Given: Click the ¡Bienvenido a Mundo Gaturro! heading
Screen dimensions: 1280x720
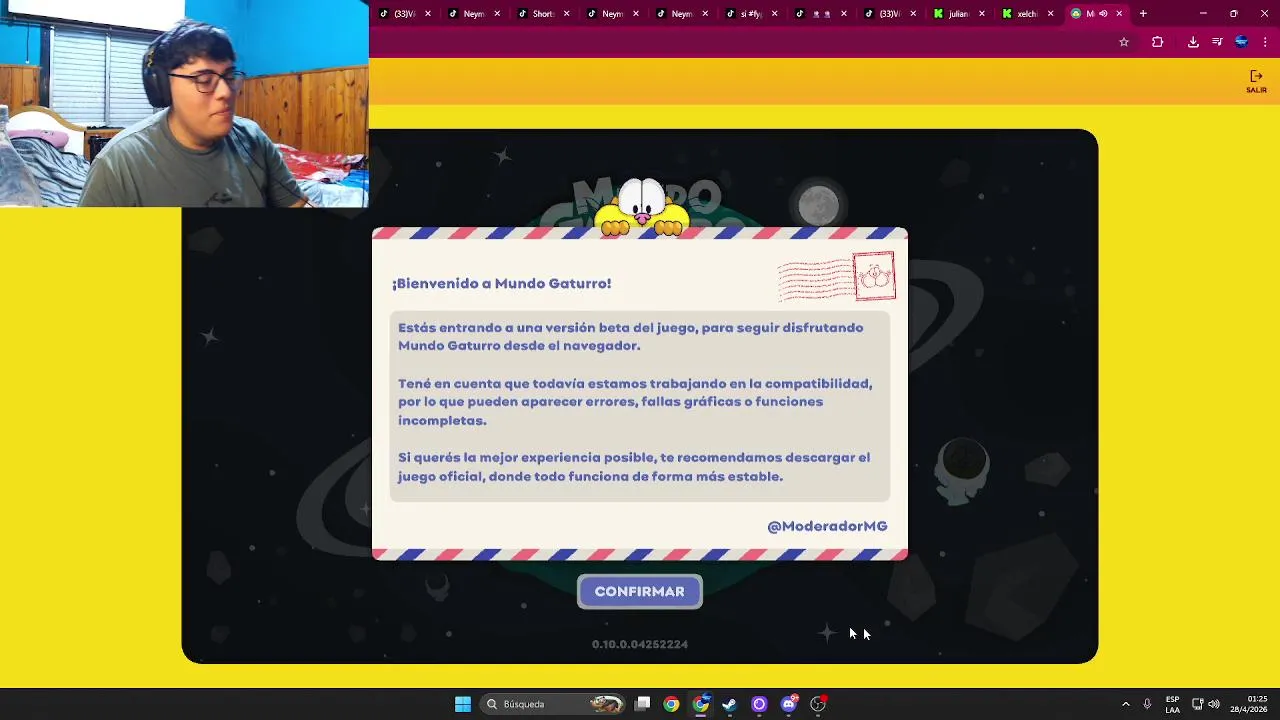Looking at the screenshot, I should click(501, 283).
